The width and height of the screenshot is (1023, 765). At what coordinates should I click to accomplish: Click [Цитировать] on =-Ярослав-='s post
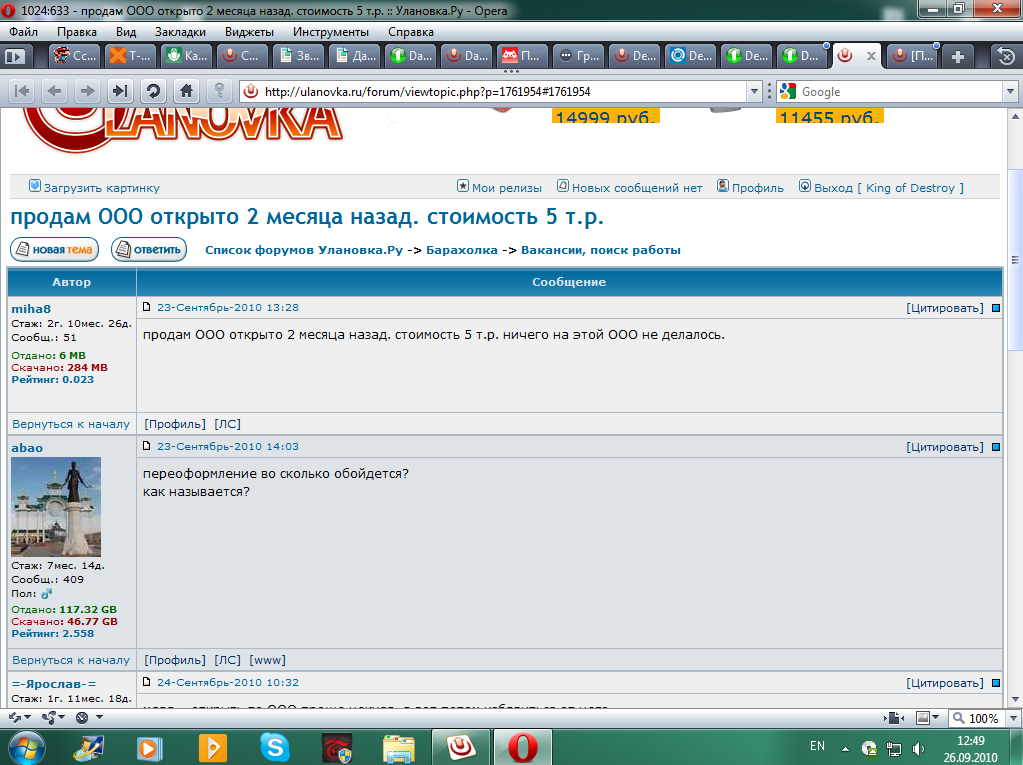[945, 683]
